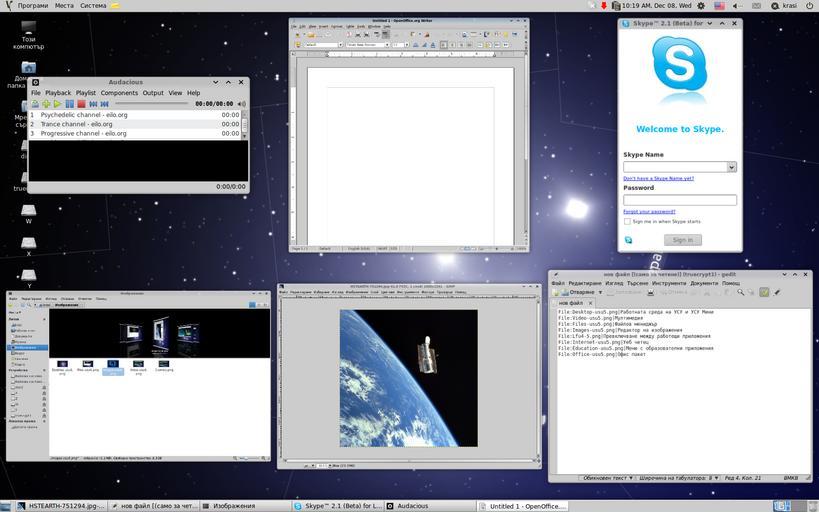
Task: Open the Инструменти menu in gedit
Action: click(x=669, y=283)
